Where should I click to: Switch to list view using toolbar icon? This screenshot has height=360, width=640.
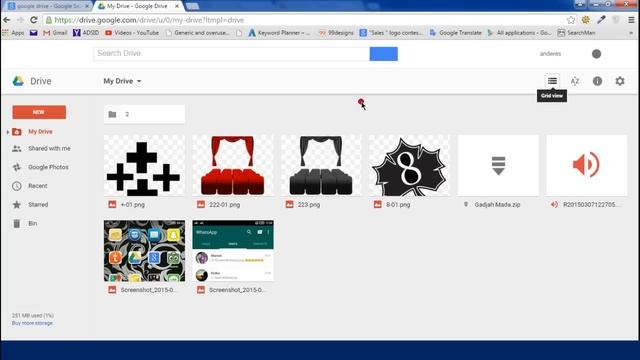click(552, 81)
